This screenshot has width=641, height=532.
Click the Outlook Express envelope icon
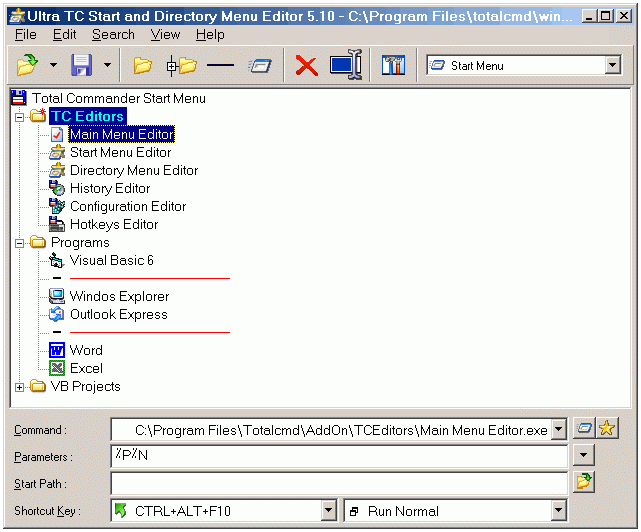57,314
